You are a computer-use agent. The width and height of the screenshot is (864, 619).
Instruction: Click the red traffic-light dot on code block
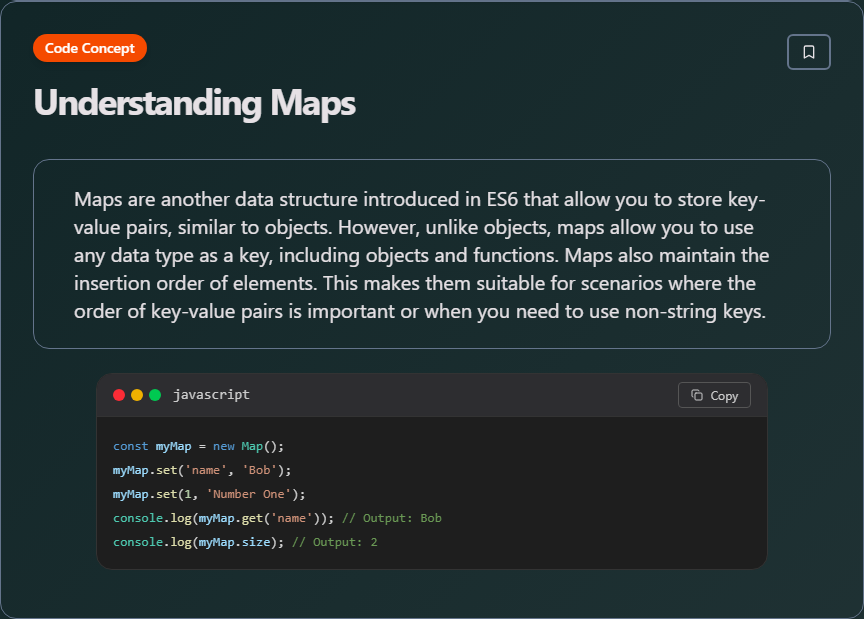tap(119, 395)
